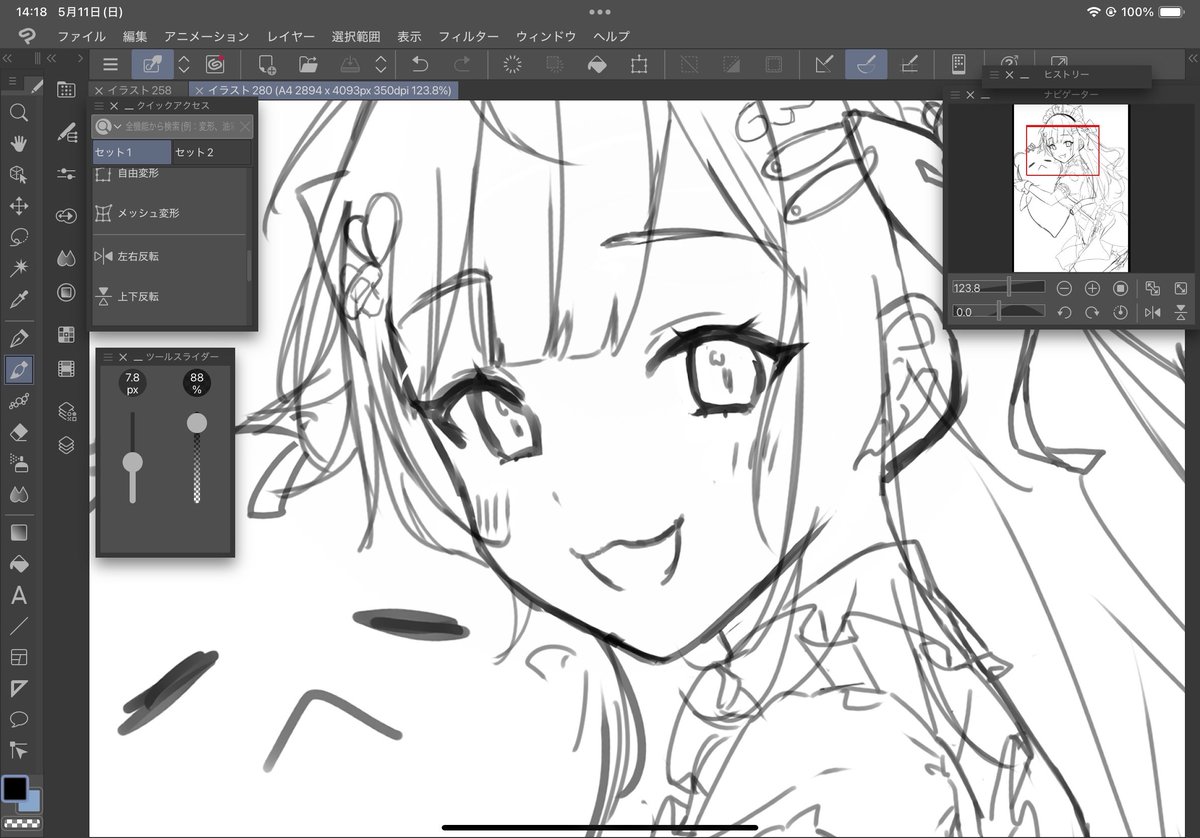Select the Correct Line tool

coord(18,750)
